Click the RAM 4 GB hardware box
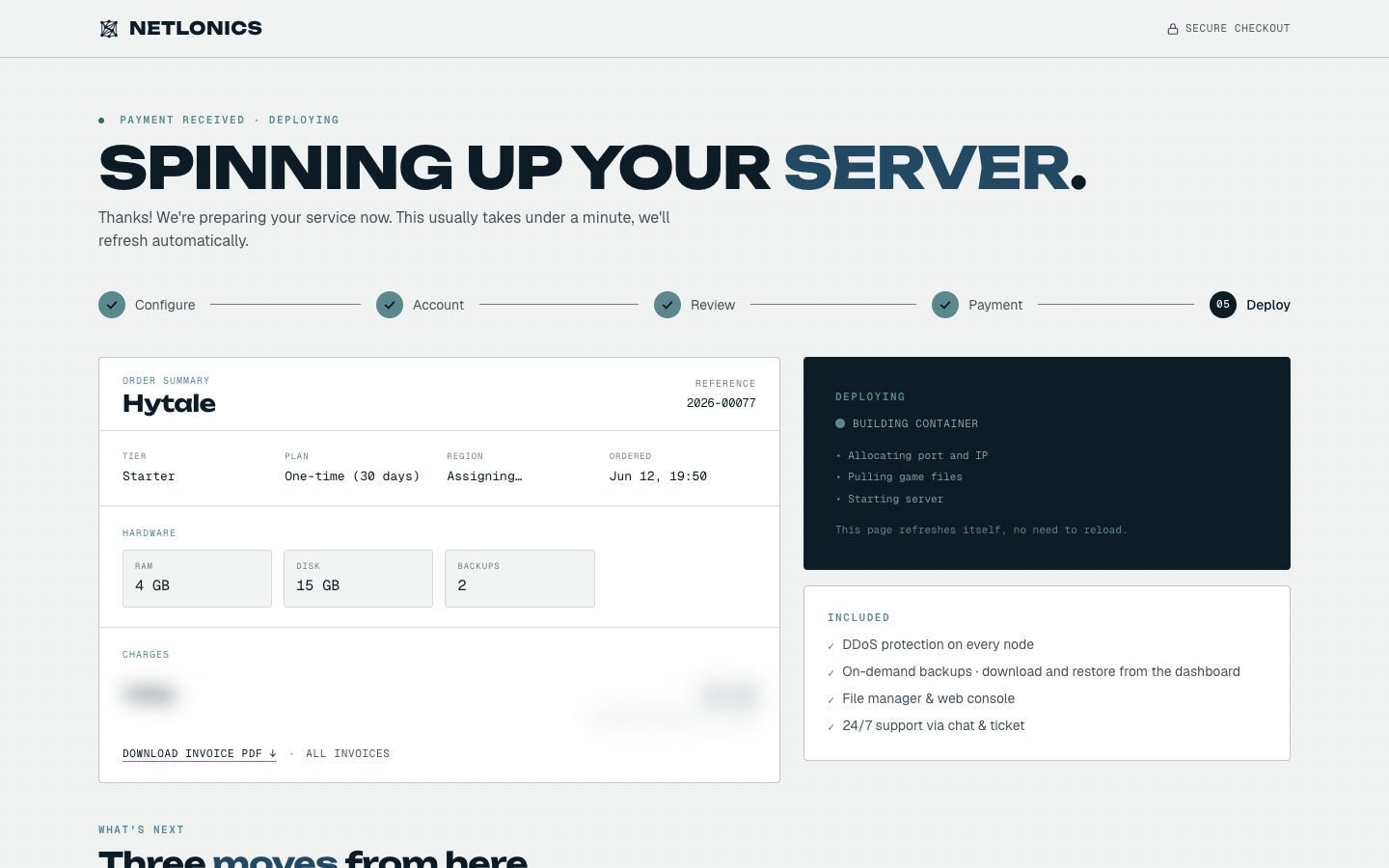This screenshot has height=868, width=1389. [197, 579]
